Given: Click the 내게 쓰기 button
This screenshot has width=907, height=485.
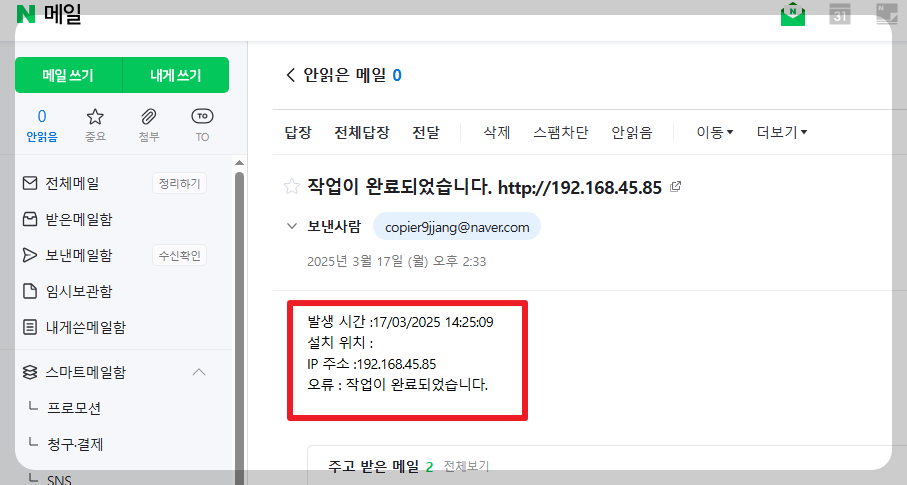Looking at the screenshot, I should point(176,75).
